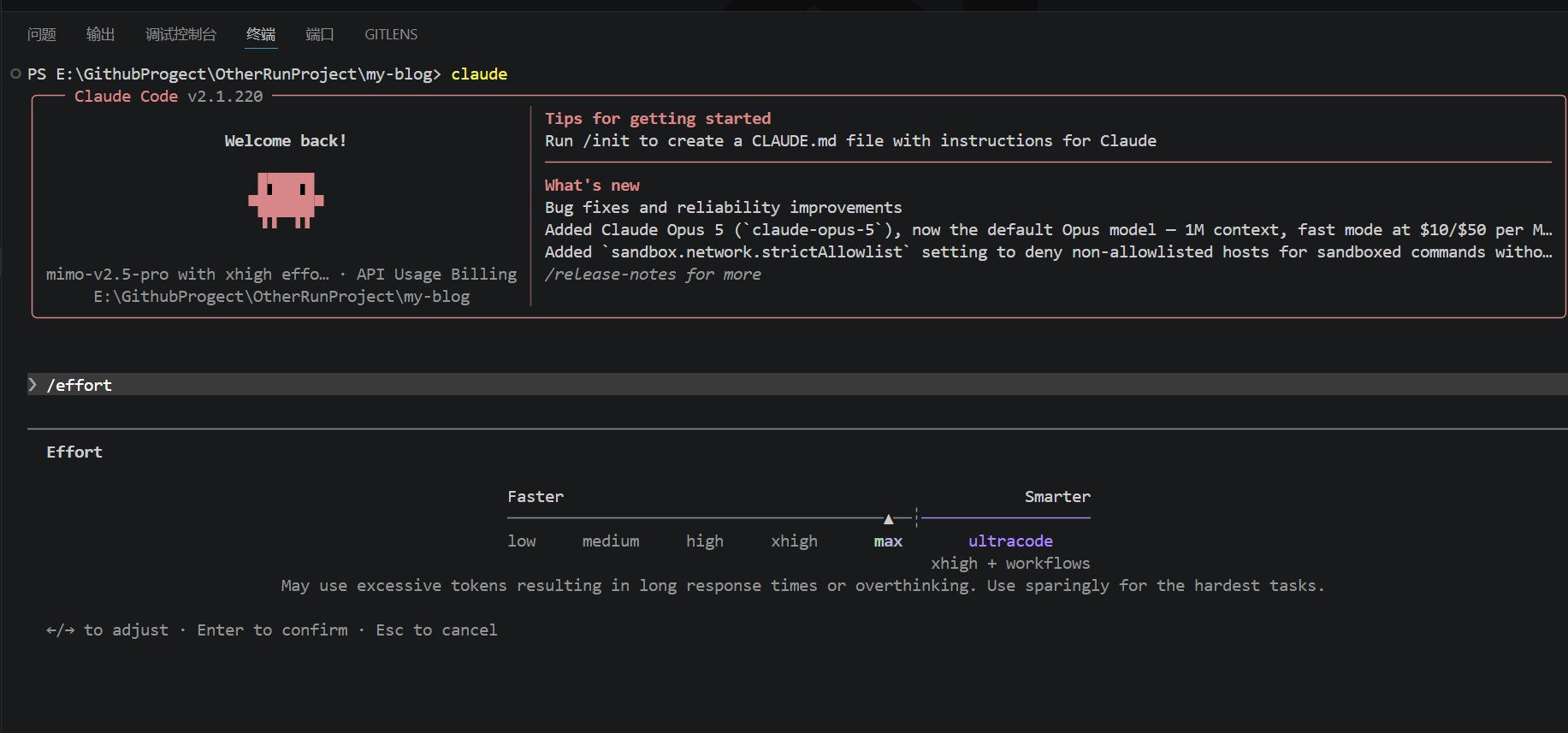The image size is (1568, 733).
Task: Select the xhigh effort level
Action: pyautogui.click(x=794, y=541)
